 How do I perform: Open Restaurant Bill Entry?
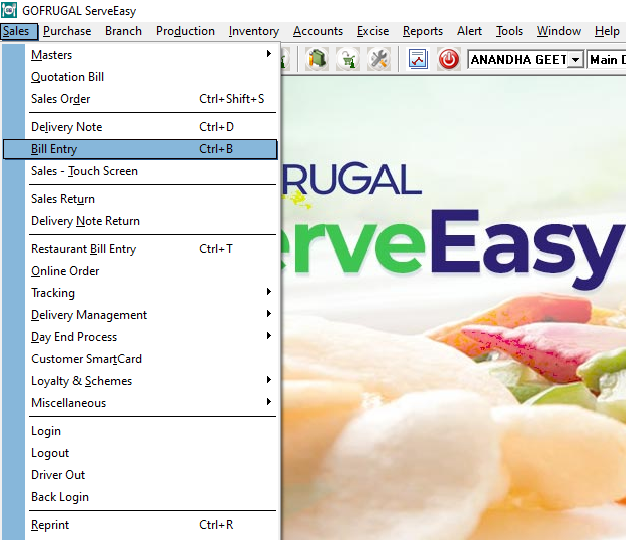139,249
